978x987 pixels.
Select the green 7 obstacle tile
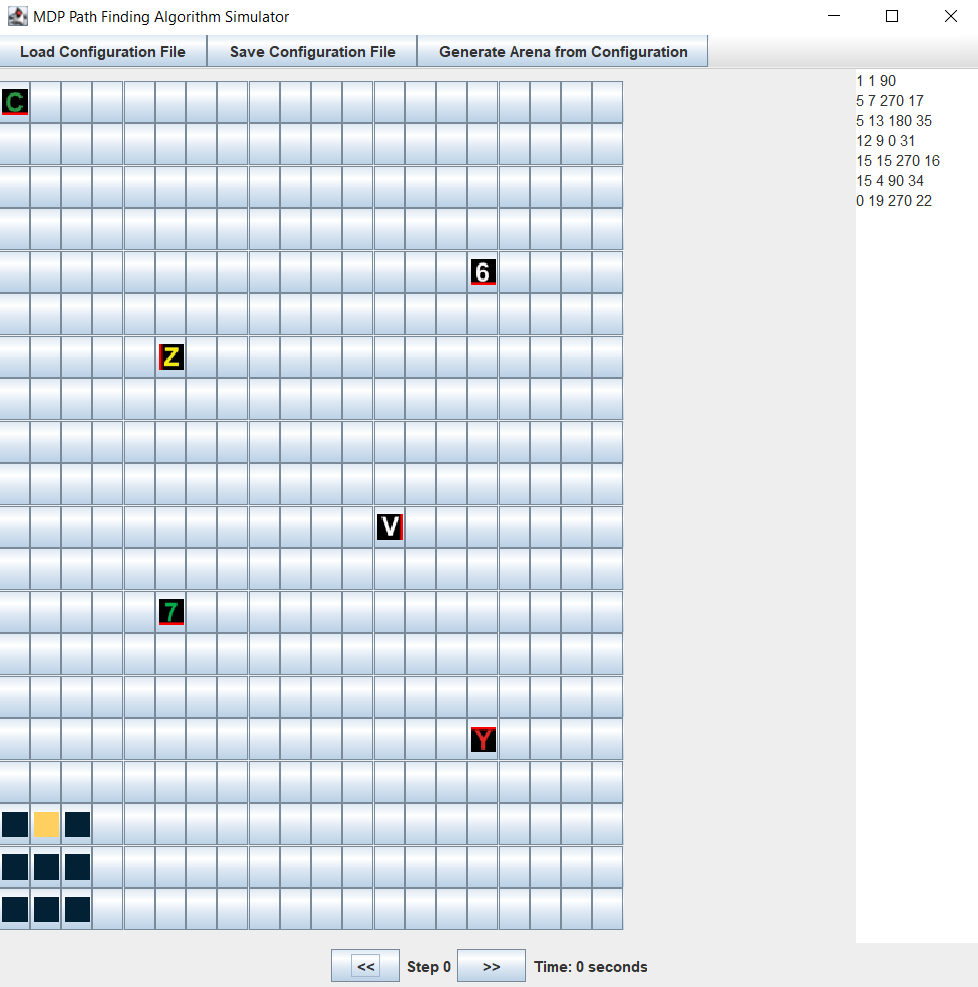(x=171, y=612)
